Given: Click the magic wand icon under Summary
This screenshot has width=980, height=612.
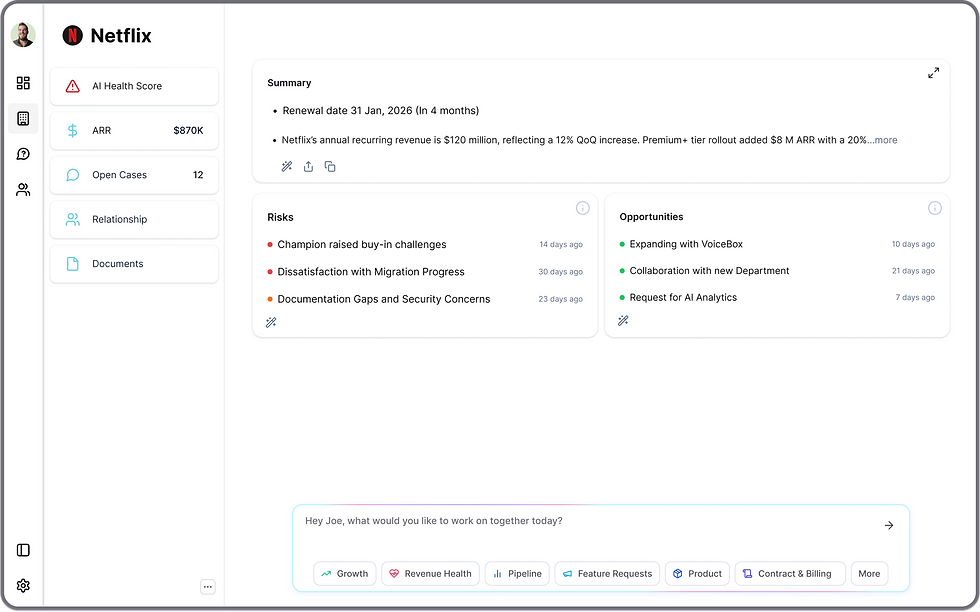Looking at the screenshot, I should (x=286, y=167).
